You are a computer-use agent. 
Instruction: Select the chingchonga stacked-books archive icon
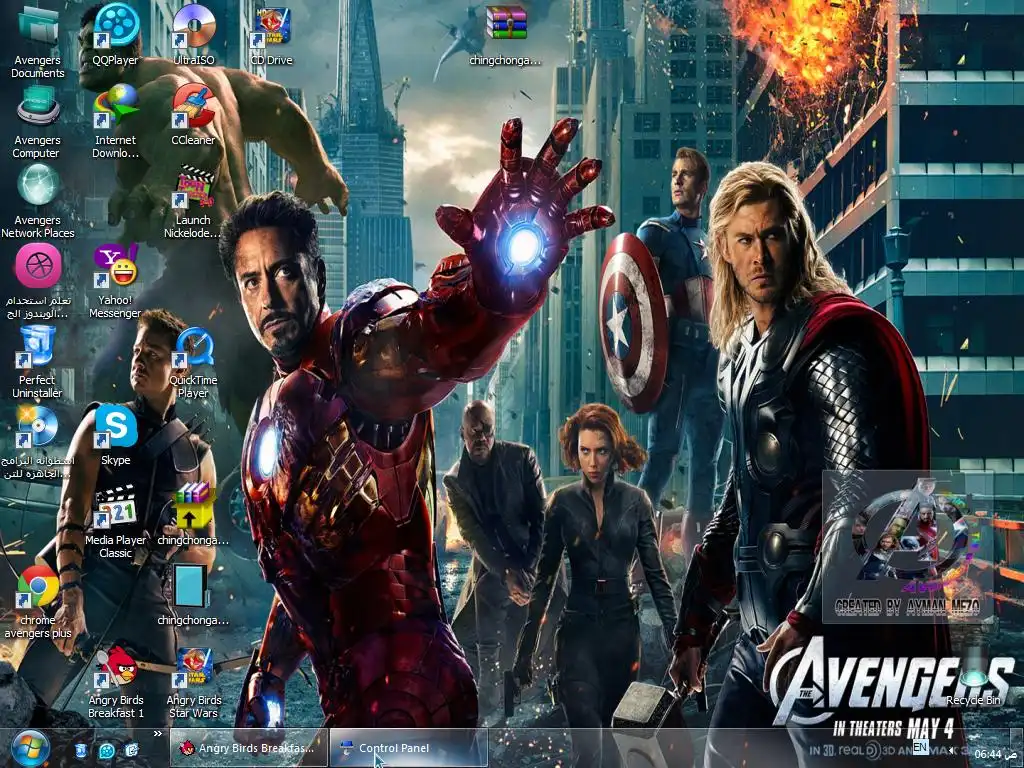[505, 36]
